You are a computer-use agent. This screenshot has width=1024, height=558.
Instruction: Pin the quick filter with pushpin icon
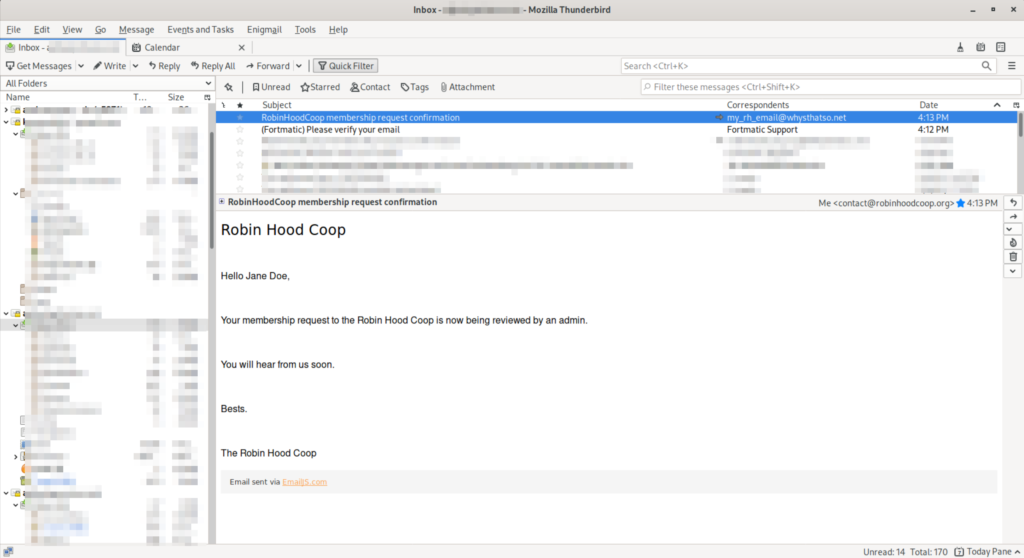pyautogui.click(x=229, y=87)
